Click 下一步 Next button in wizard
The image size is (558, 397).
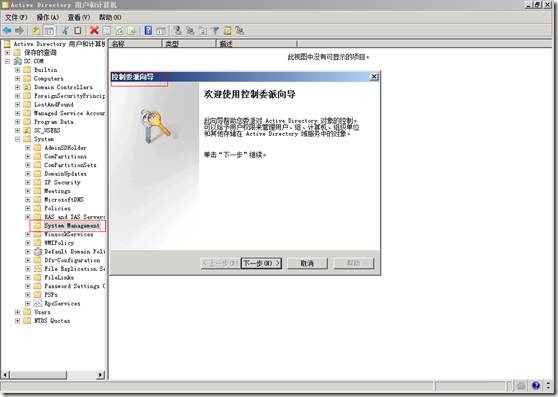261,263
